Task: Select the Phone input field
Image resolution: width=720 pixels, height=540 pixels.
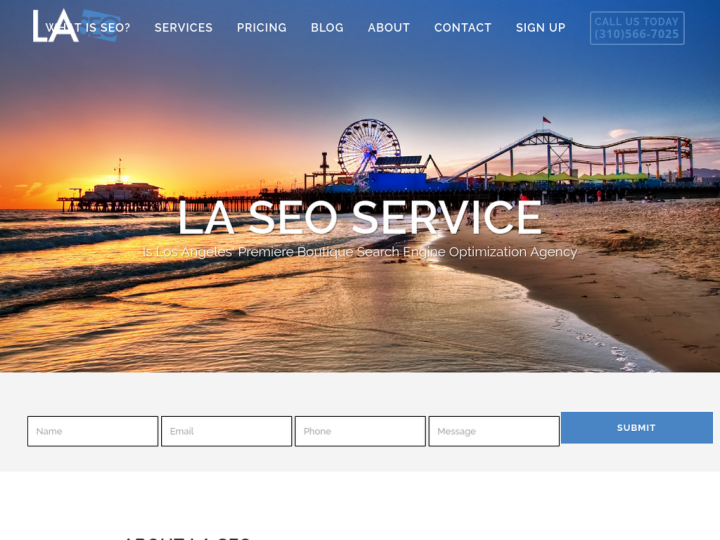Action: [360, 431]
